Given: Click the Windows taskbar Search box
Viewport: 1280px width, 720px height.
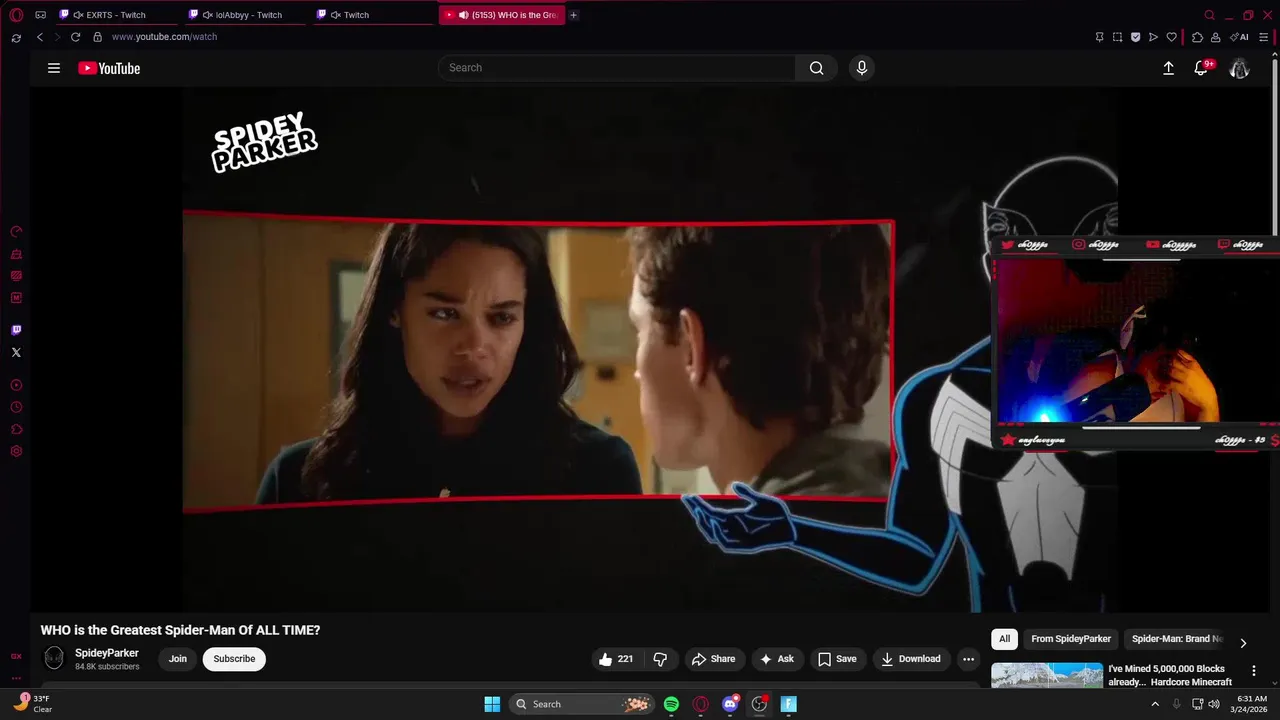Looking at the screenshot, I should [580, 704].
